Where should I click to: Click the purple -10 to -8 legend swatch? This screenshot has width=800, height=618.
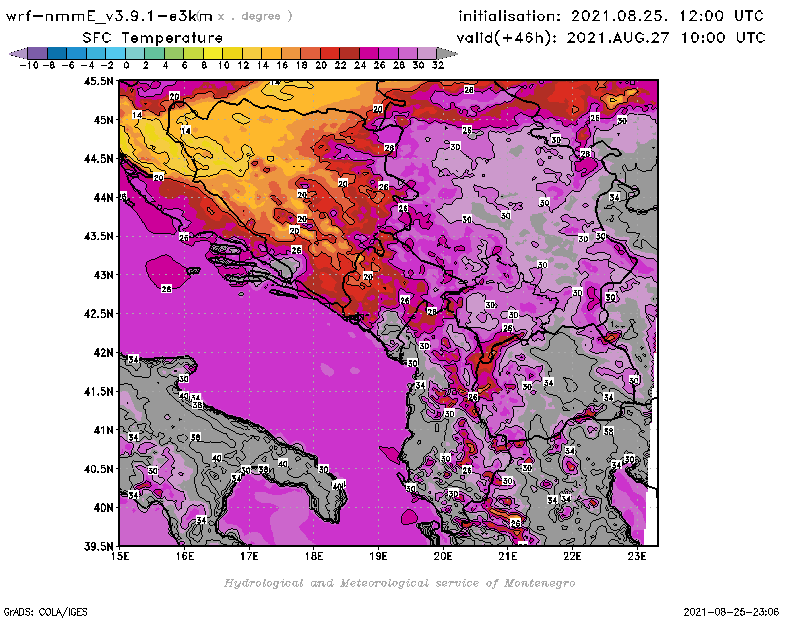pyautogui.click(x=38, y=53)
